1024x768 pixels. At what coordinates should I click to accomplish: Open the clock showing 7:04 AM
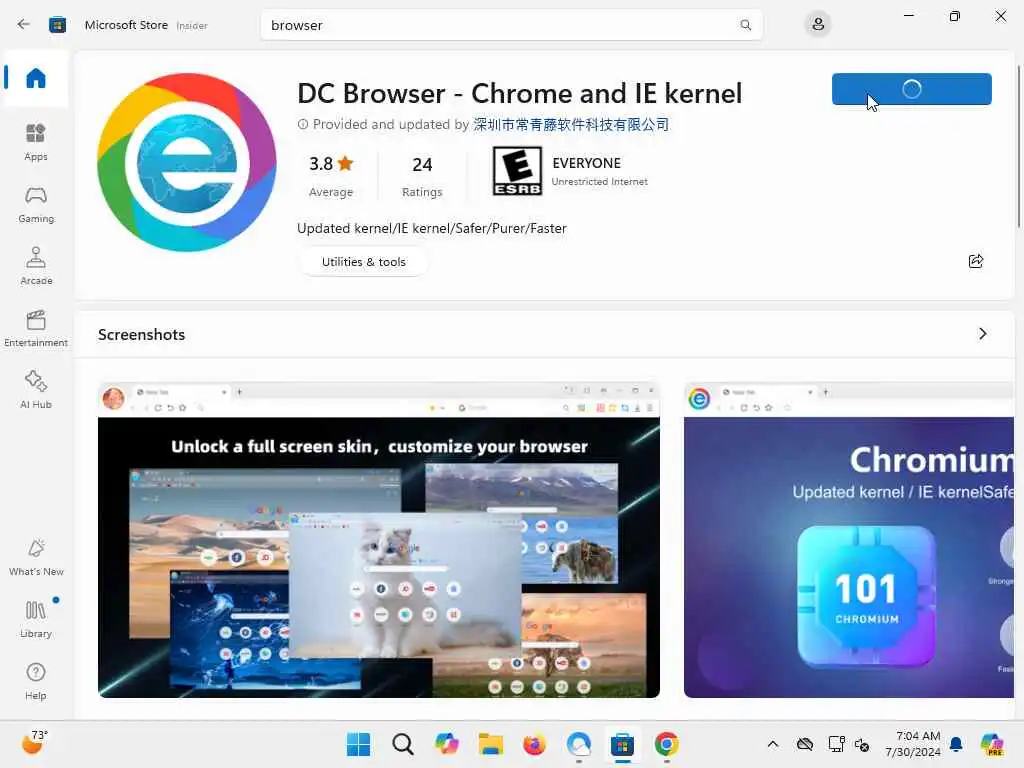tap(913, 744)
